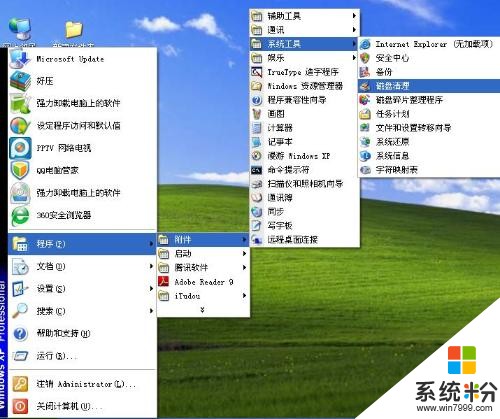The image size is (500, 419).
Task: Click the desktop folder icon at top
Action: point(74,30)
